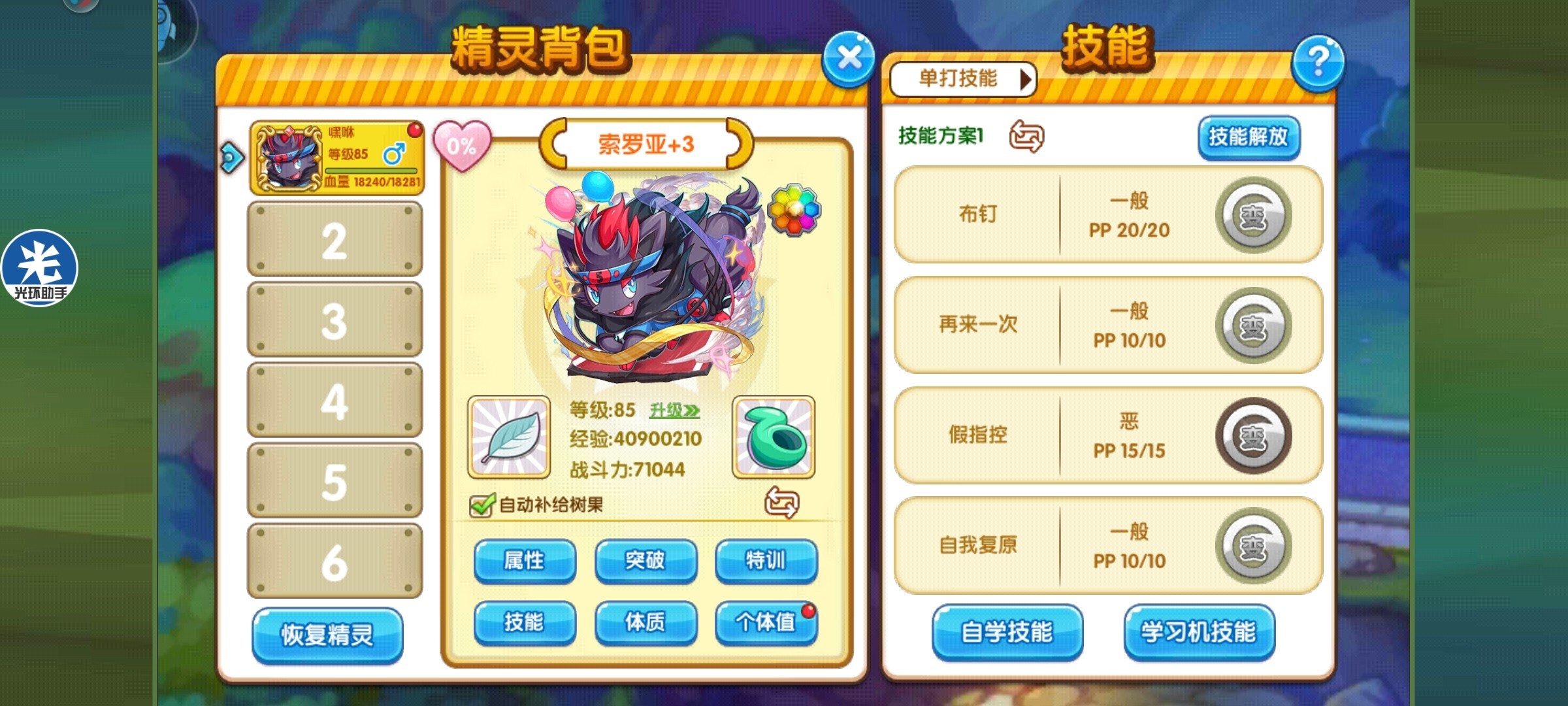Click the pink 0% heart icon
The image size is (1568, 706).
(x=462, y=145)
